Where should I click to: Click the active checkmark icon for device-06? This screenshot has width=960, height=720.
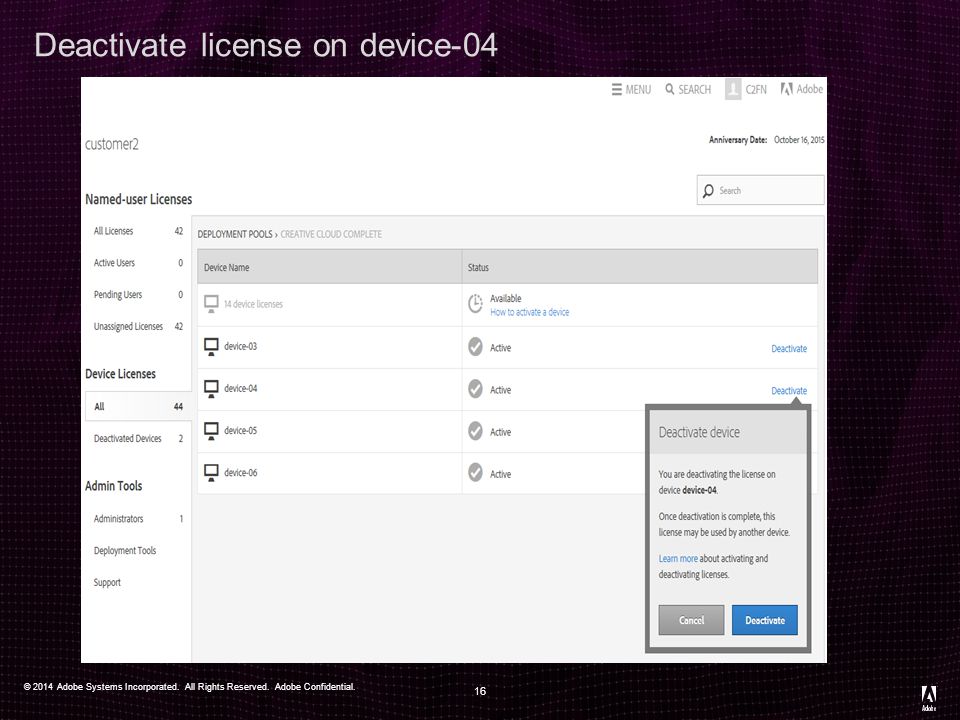[x=475, y=473]
